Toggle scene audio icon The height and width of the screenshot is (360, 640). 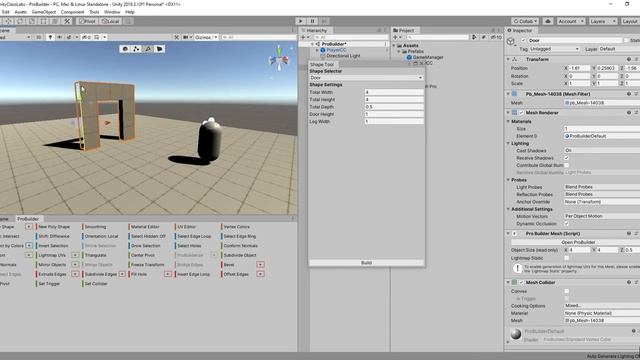60,37
